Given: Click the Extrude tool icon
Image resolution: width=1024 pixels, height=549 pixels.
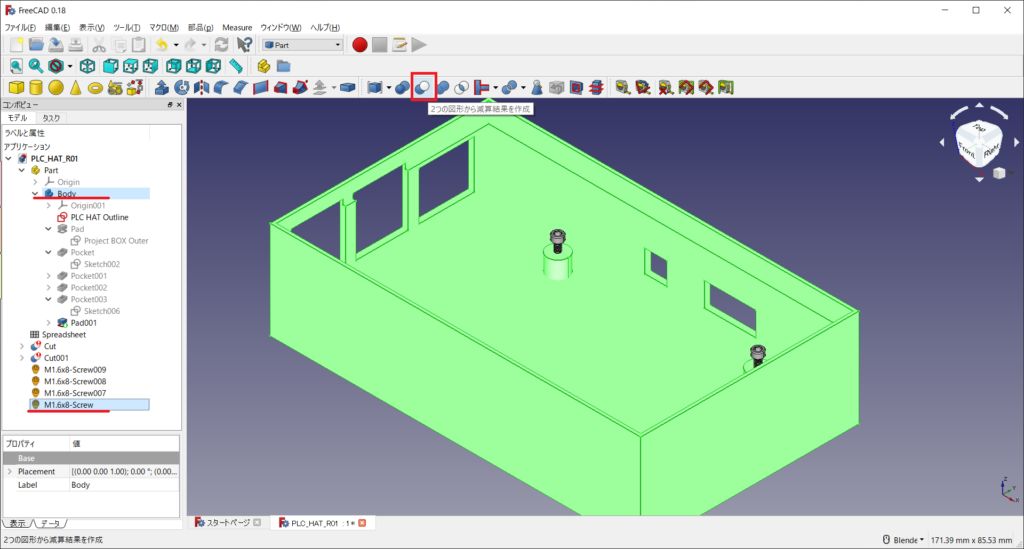Looking at the screenshot, I should click(x=161, y=88).
